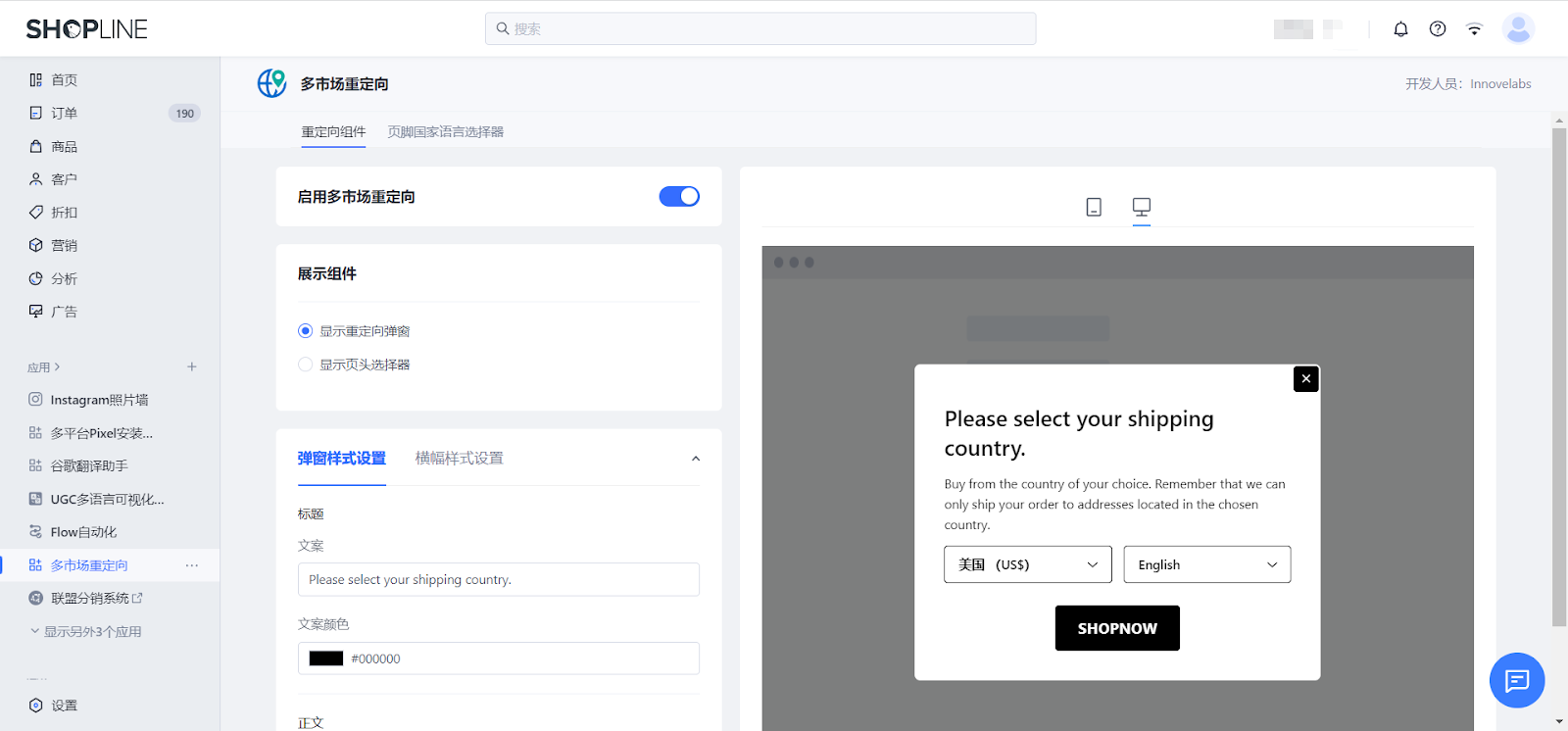This screenshot has width=1568, height=731.
Task: Click the SHOPNOW button in preview
Action: click(1117, 628)
